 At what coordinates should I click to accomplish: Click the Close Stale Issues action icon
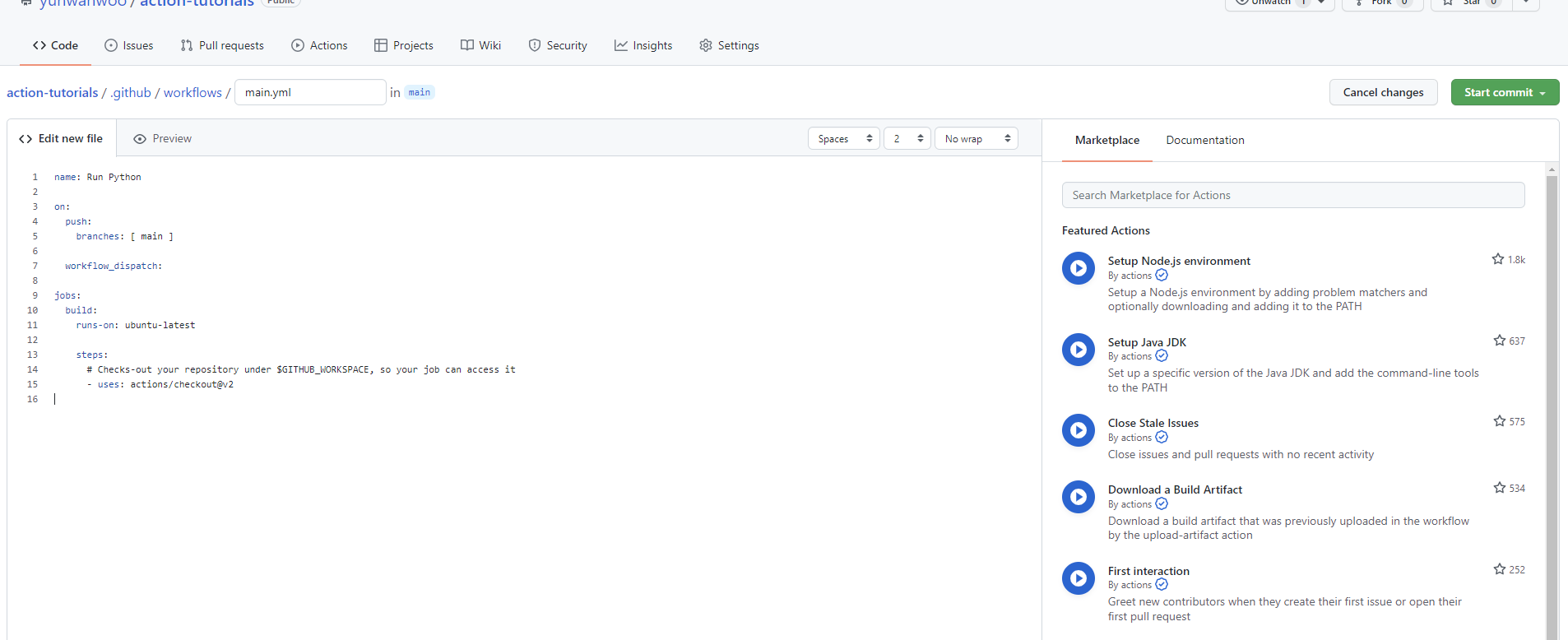(x=1079, y=430)
